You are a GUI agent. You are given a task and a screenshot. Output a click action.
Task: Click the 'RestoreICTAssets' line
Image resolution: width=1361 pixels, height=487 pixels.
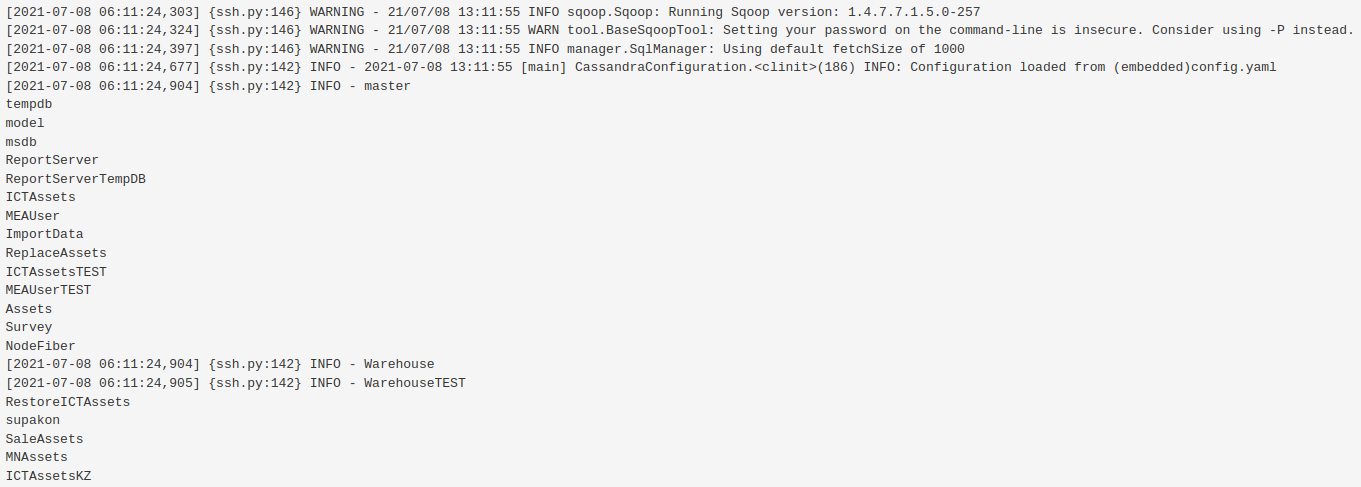point(68,402)
